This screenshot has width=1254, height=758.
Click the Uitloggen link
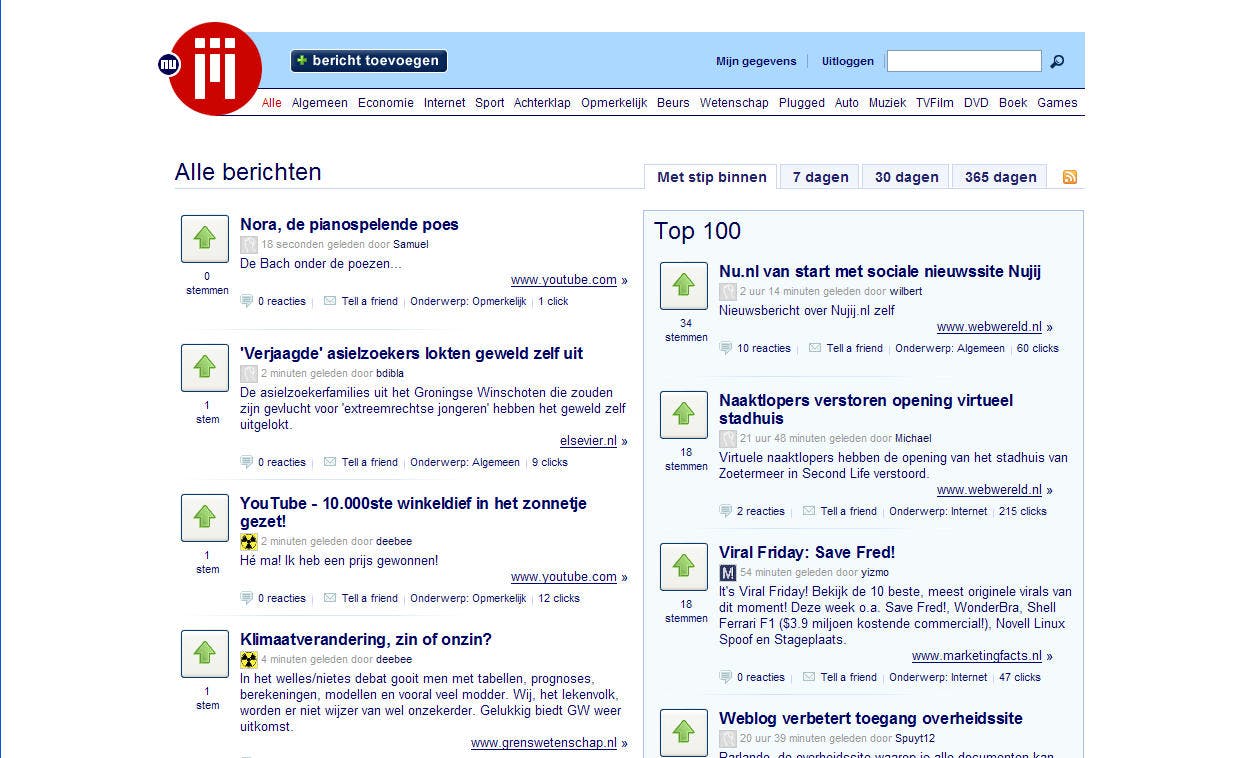[x=847, y=61]
